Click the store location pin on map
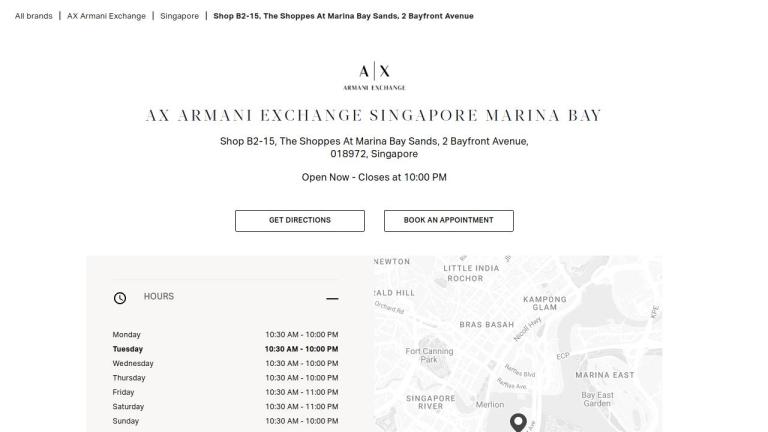 518,422
